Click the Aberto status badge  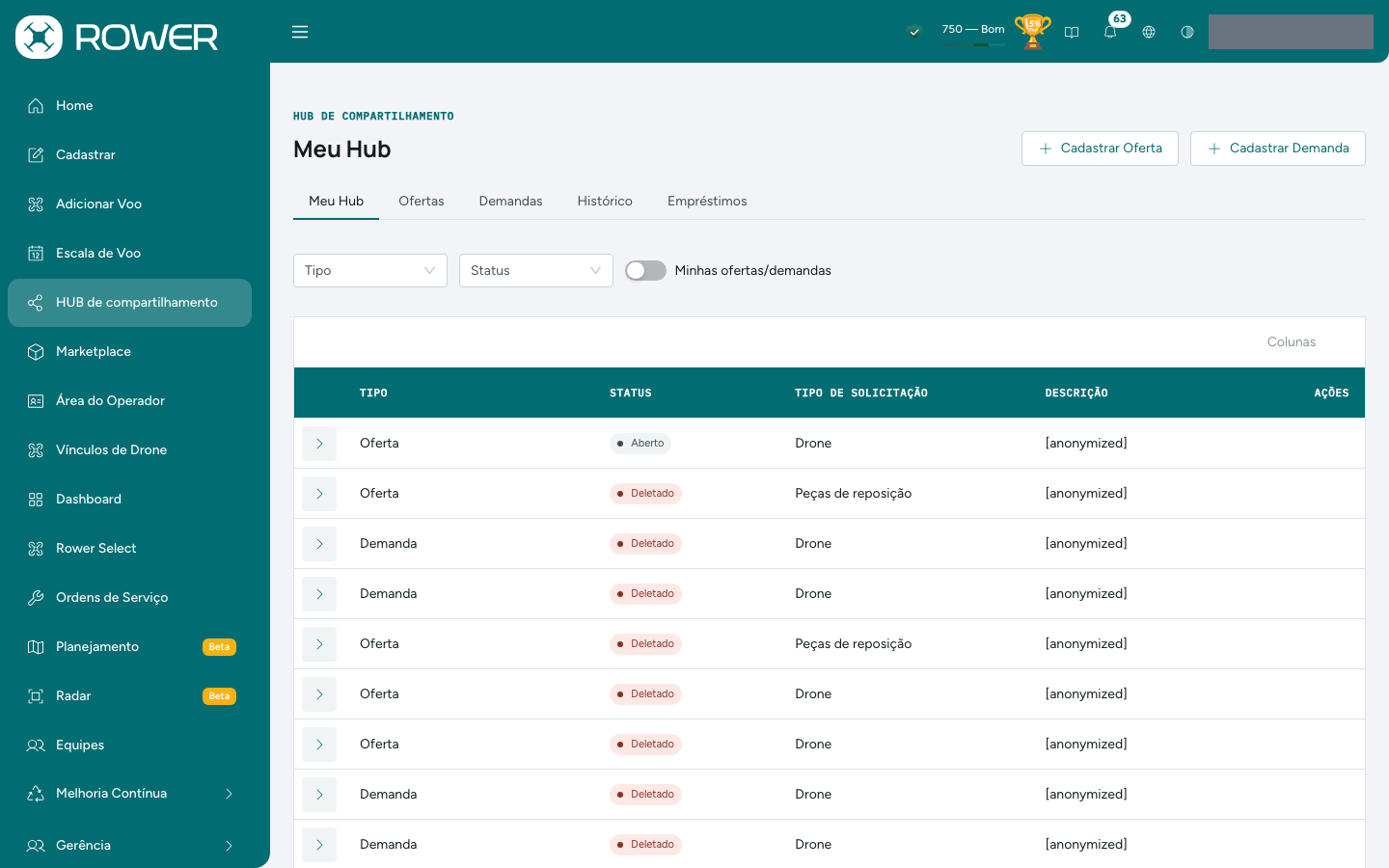point(640,444)
